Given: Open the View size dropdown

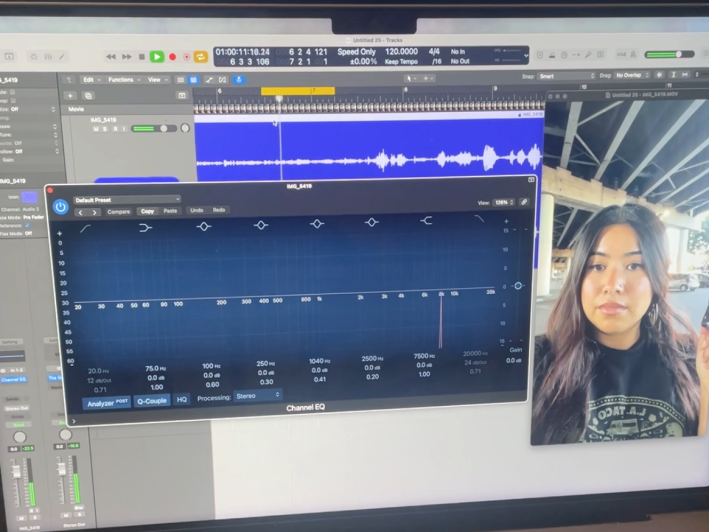Looking at the screenshot, I should point(503,202).
